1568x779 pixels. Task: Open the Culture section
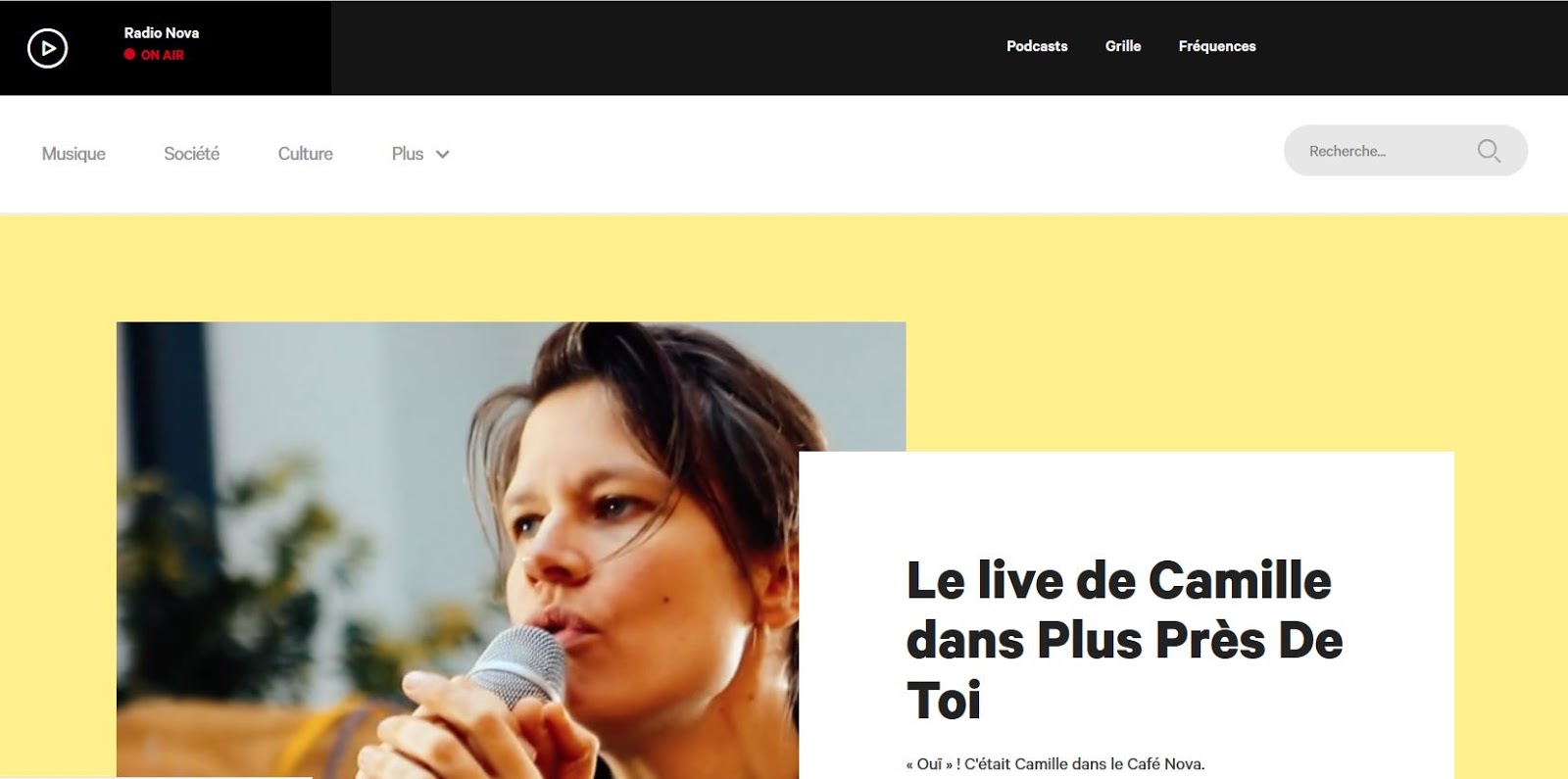[x=306, y=154]
